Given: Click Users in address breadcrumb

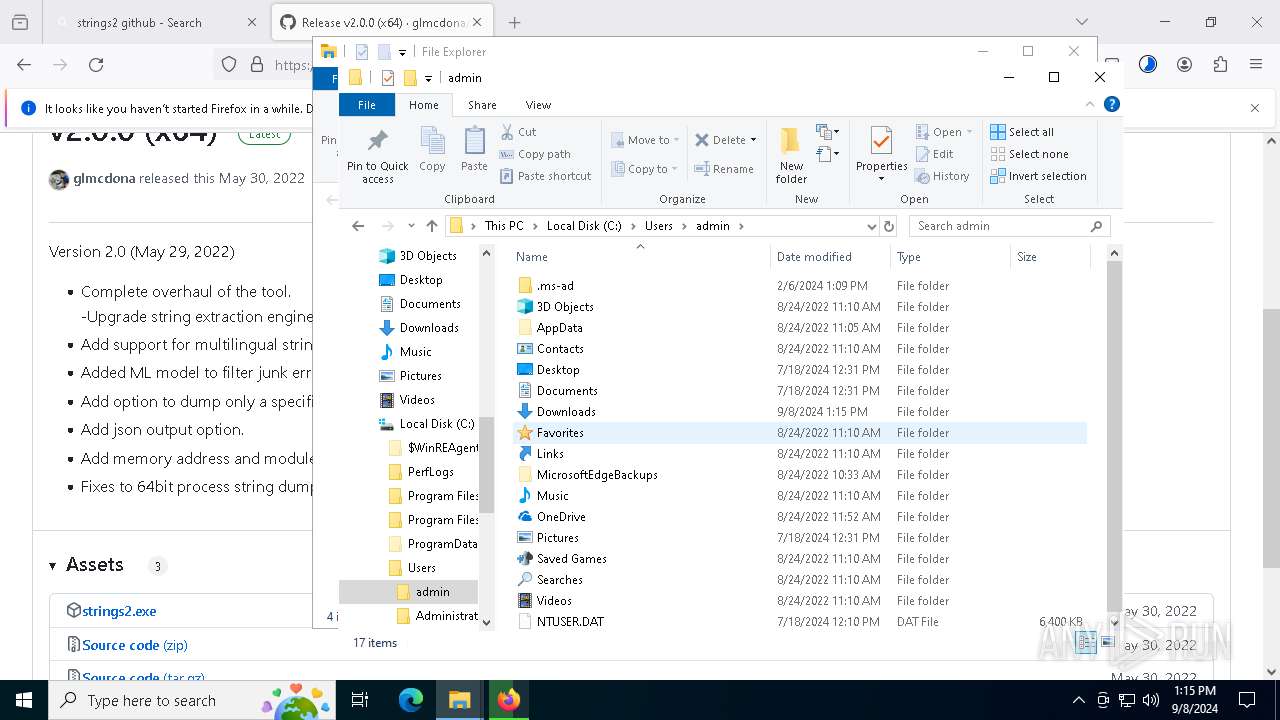Looking at the screenshot, I should pyautogui.click(x=658, y=226).
